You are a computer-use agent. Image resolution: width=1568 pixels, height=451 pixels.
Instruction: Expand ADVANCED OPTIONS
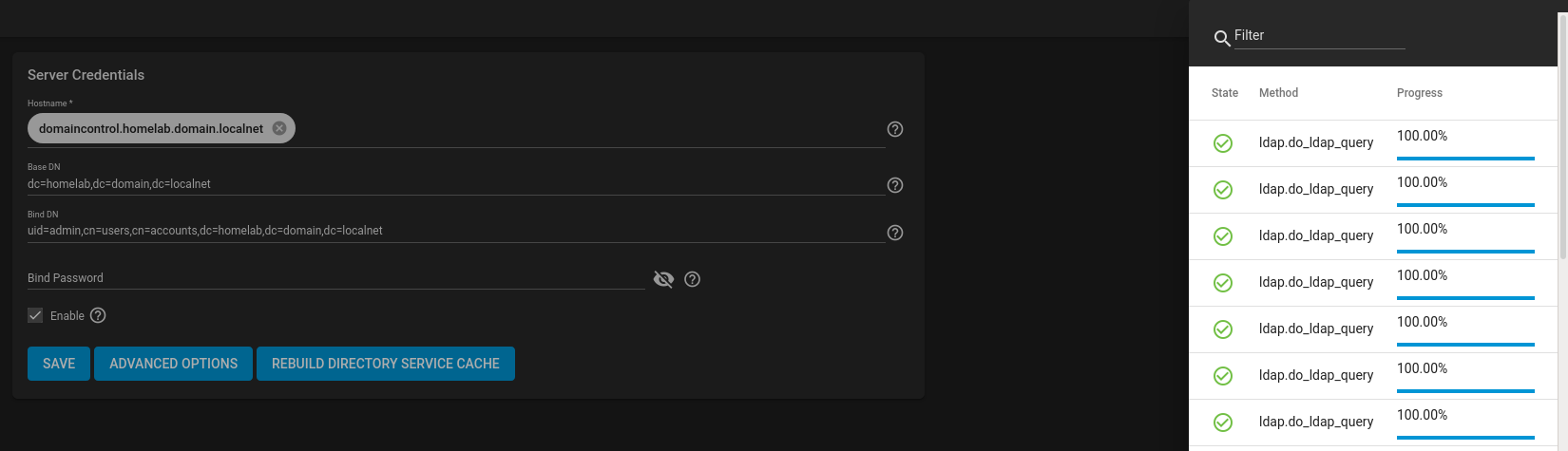coord(173,364)
